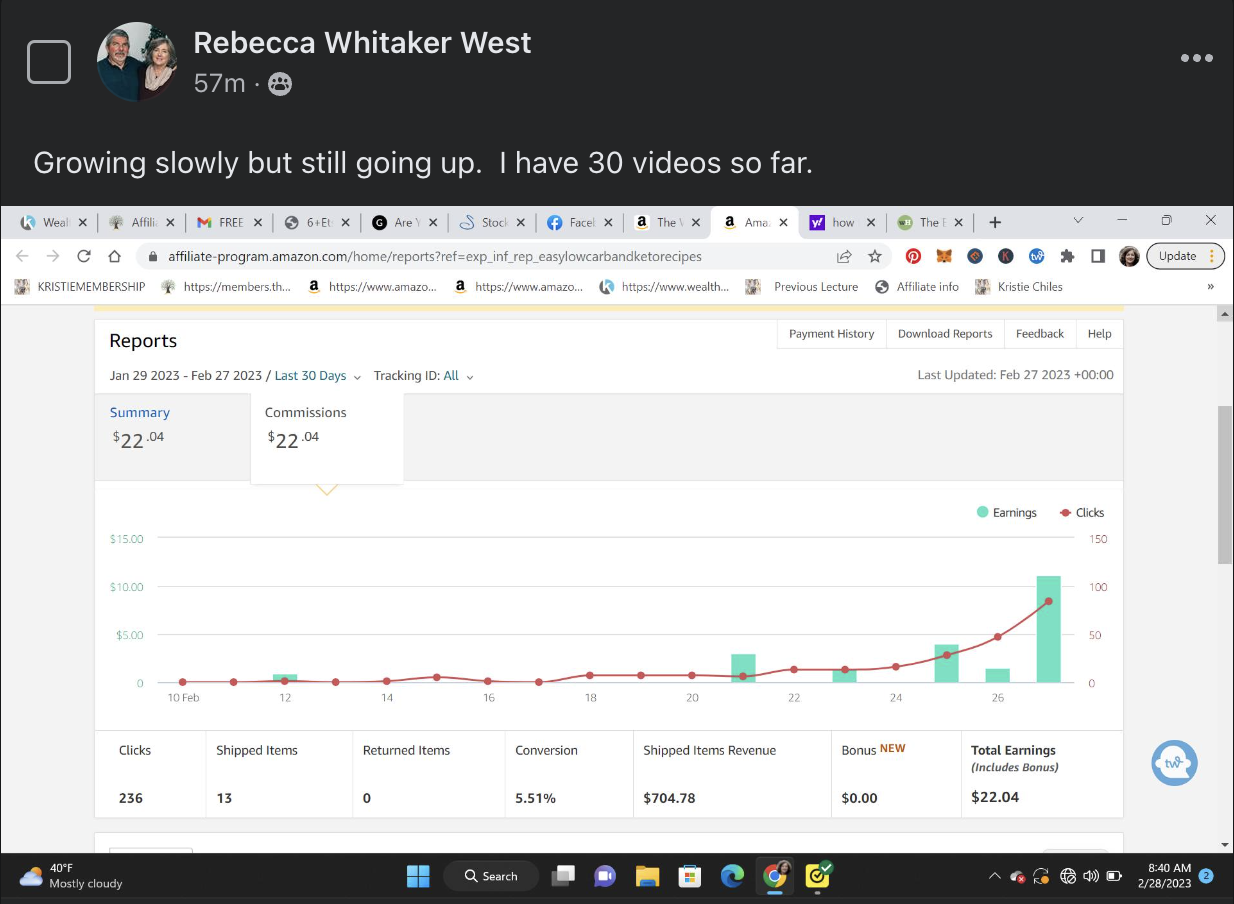Screen dimensions: 1234x904
Task: Switch to the Yahoo 'how' tab
Action: pos(843,222)
